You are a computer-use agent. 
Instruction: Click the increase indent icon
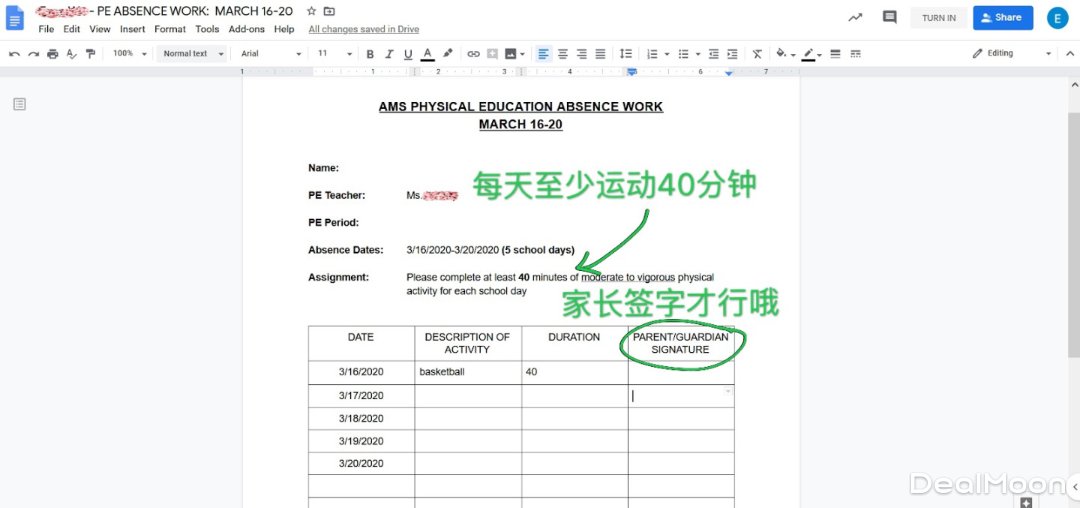pyautogui.click(x=732, y=54)
